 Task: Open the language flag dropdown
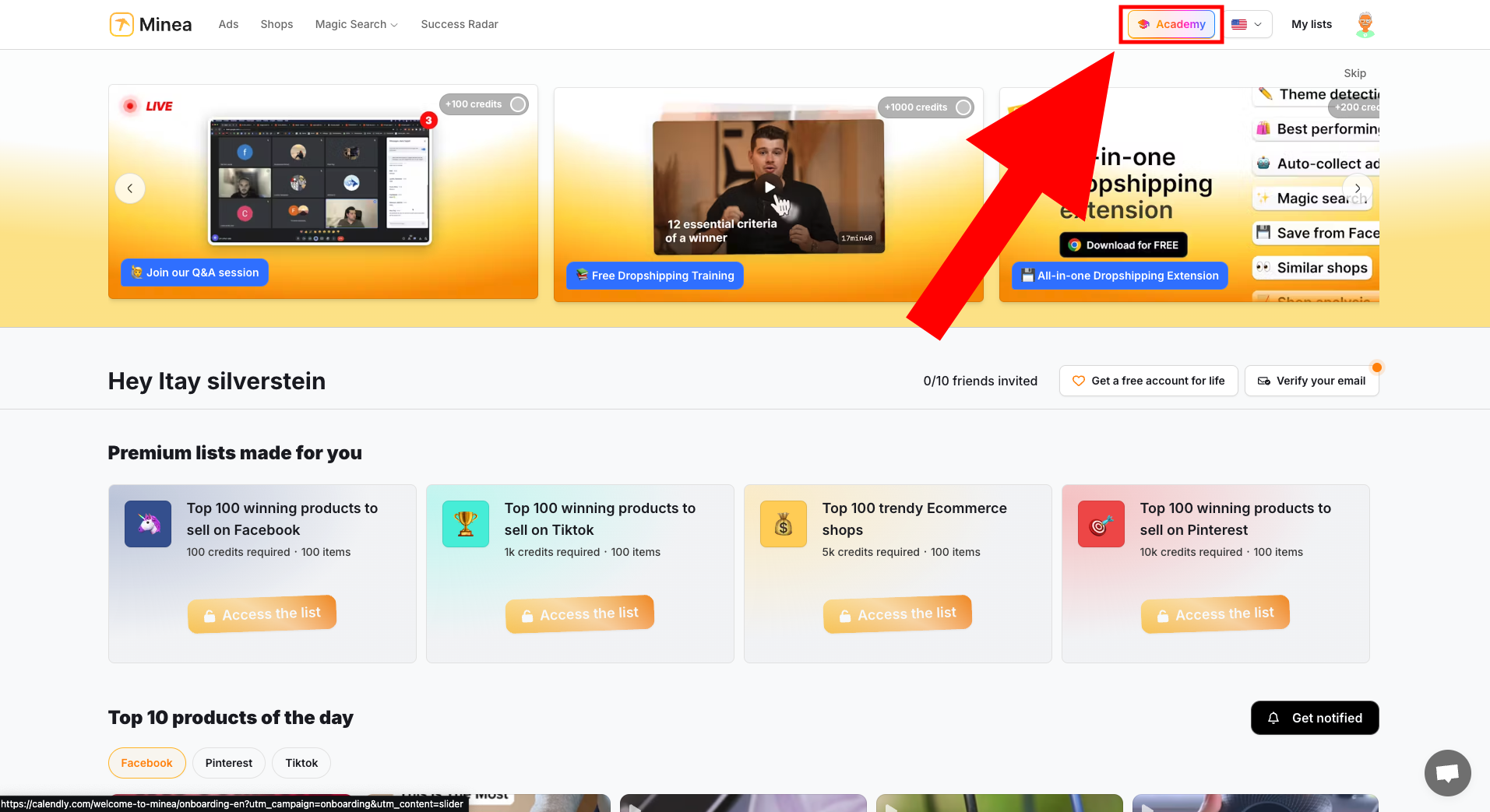(x=1246, y=24)
